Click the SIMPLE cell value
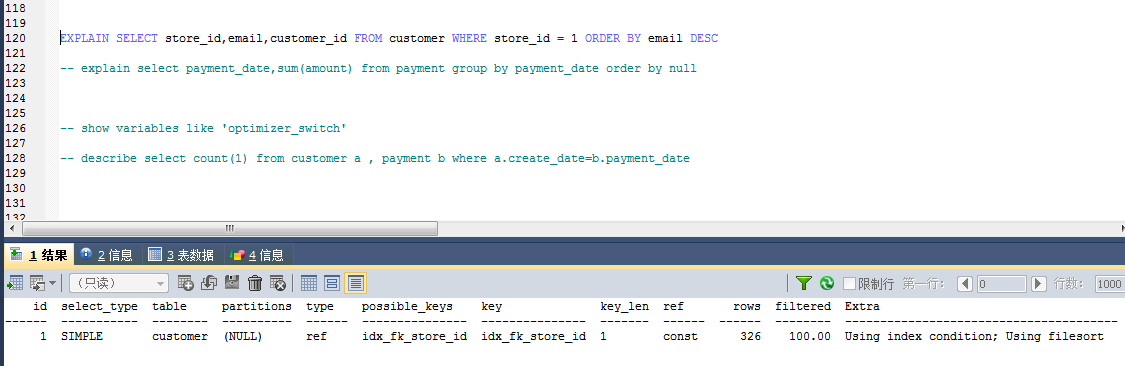 pyautogui.click(x=82, y=336)
